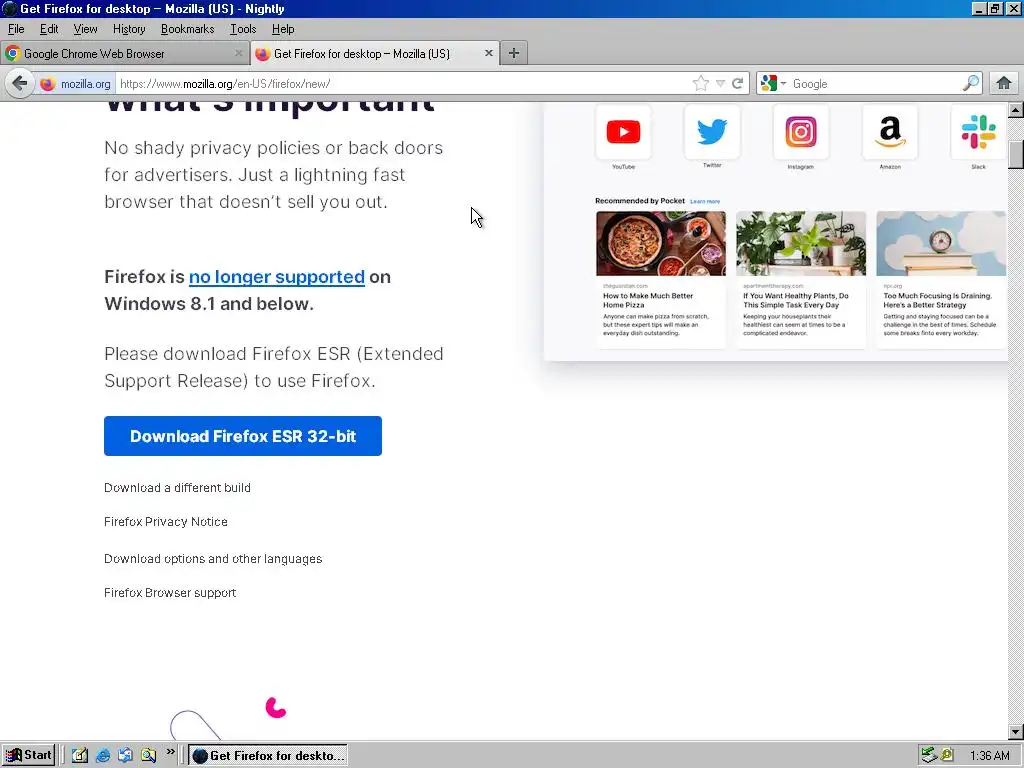Click 'Download options and other languages' link
The height and width of the screenshot is (768, 1024).
pyautogui.click(x=213, y=559)
